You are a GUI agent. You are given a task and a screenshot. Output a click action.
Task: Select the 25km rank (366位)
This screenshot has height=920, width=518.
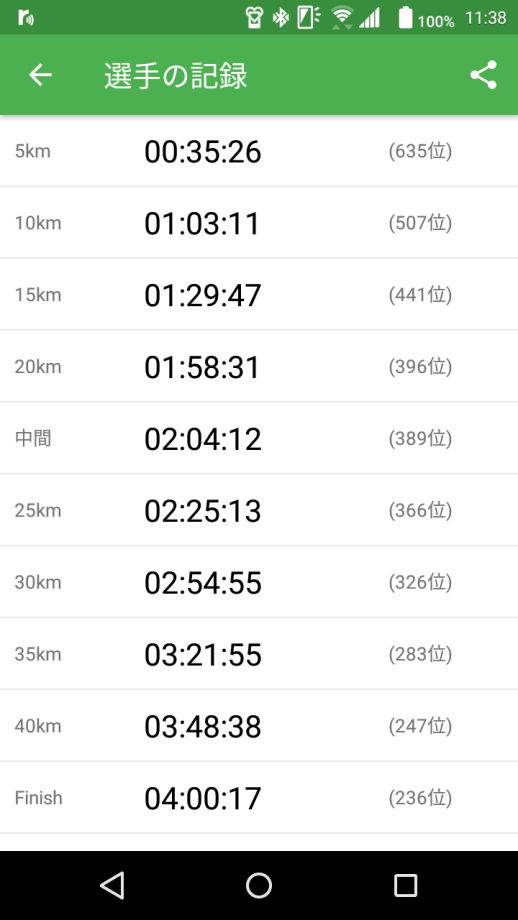pyautogui.click(x=420, y=510)
